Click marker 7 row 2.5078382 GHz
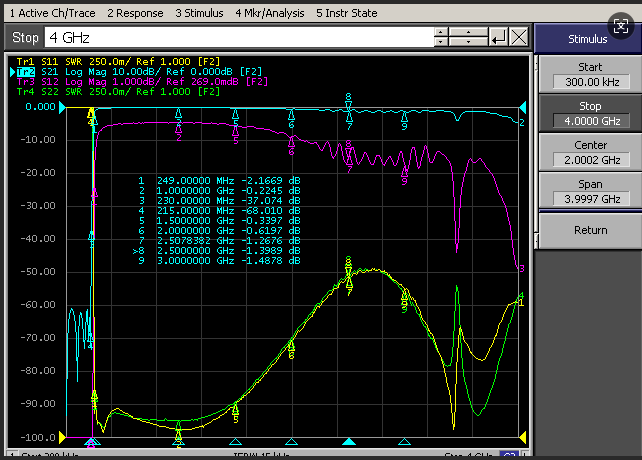The width and height of the screenshot is (642, 460). (219, 240)
